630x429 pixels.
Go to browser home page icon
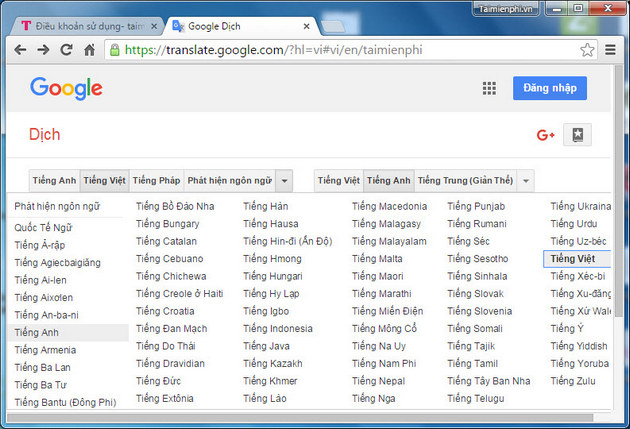pyautogui.click(x=90, y=49)
